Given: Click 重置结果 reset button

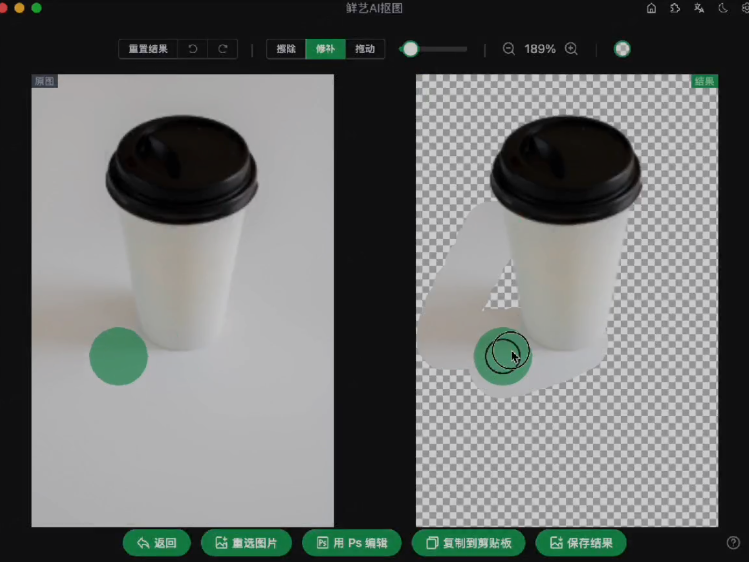Looking at the screenshot, I should pyautogui.click(x=148, y=49).
